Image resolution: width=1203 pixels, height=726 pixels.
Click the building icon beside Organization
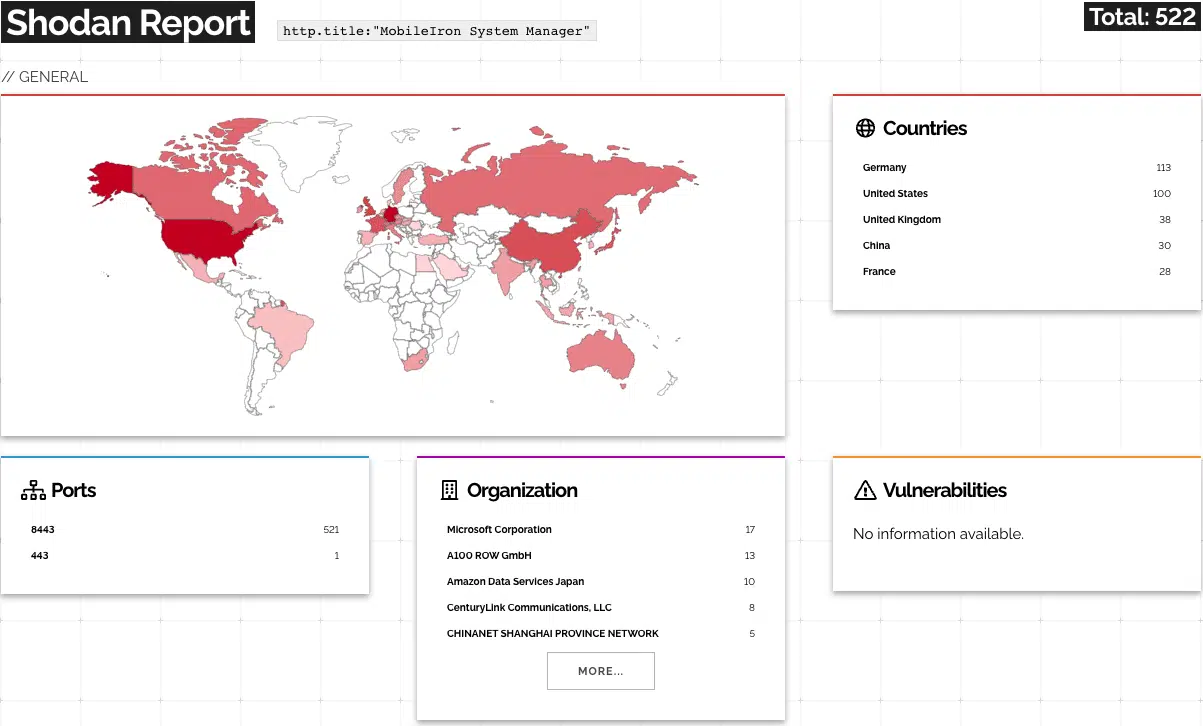pos(449,490)
